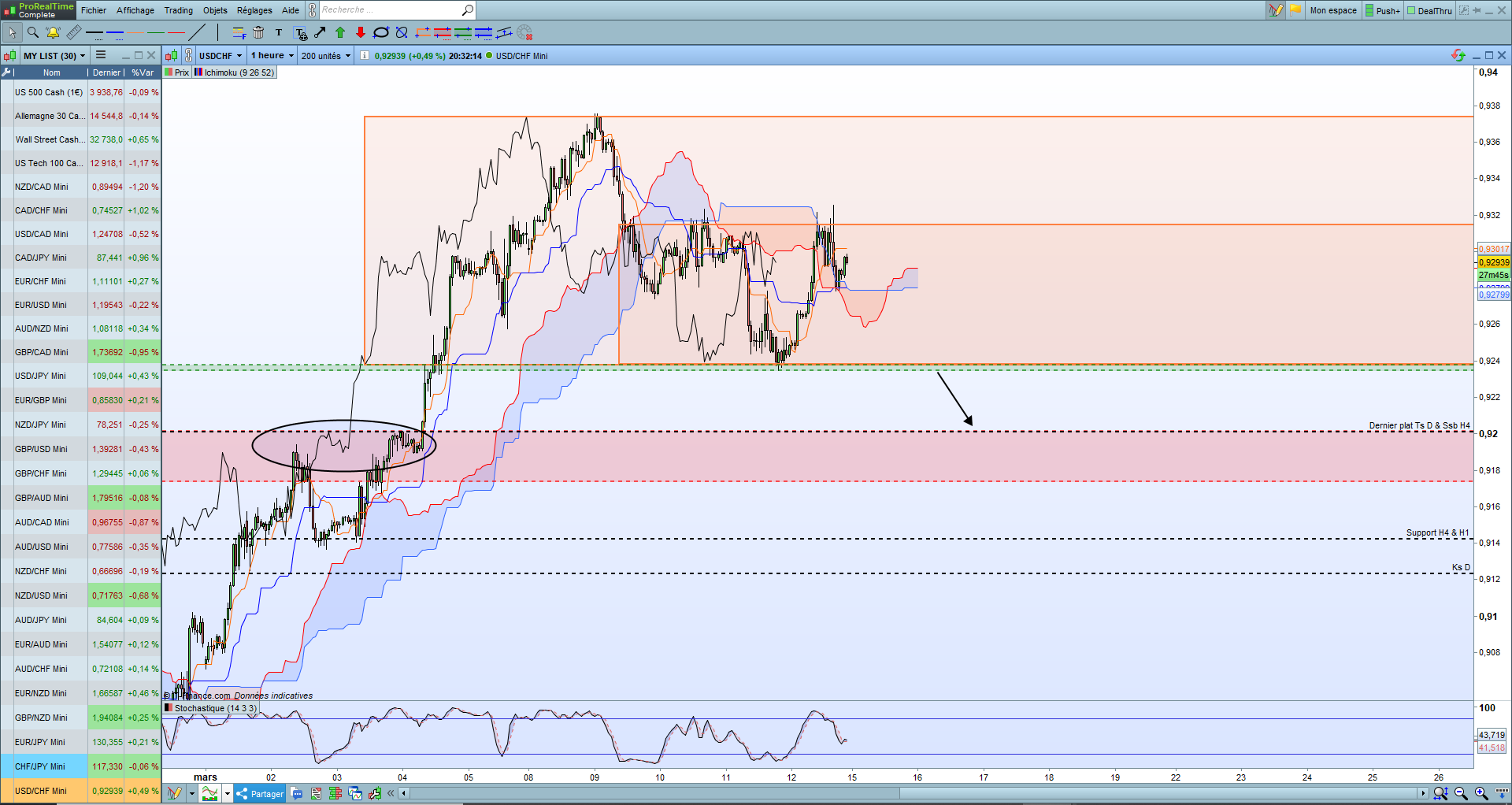
Task: Sort list by the %Var column header
Action: tap(143, 72)
